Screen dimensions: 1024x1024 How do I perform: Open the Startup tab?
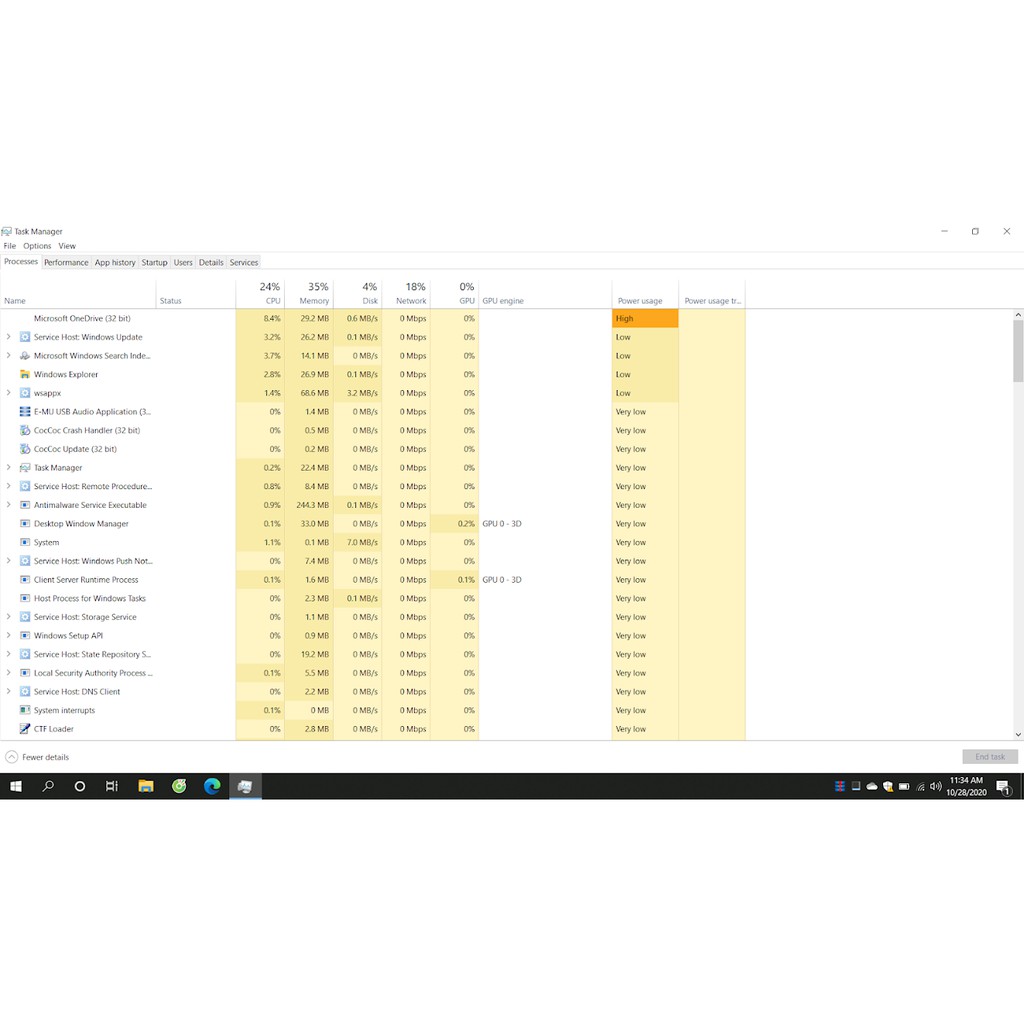coord(154,262)
